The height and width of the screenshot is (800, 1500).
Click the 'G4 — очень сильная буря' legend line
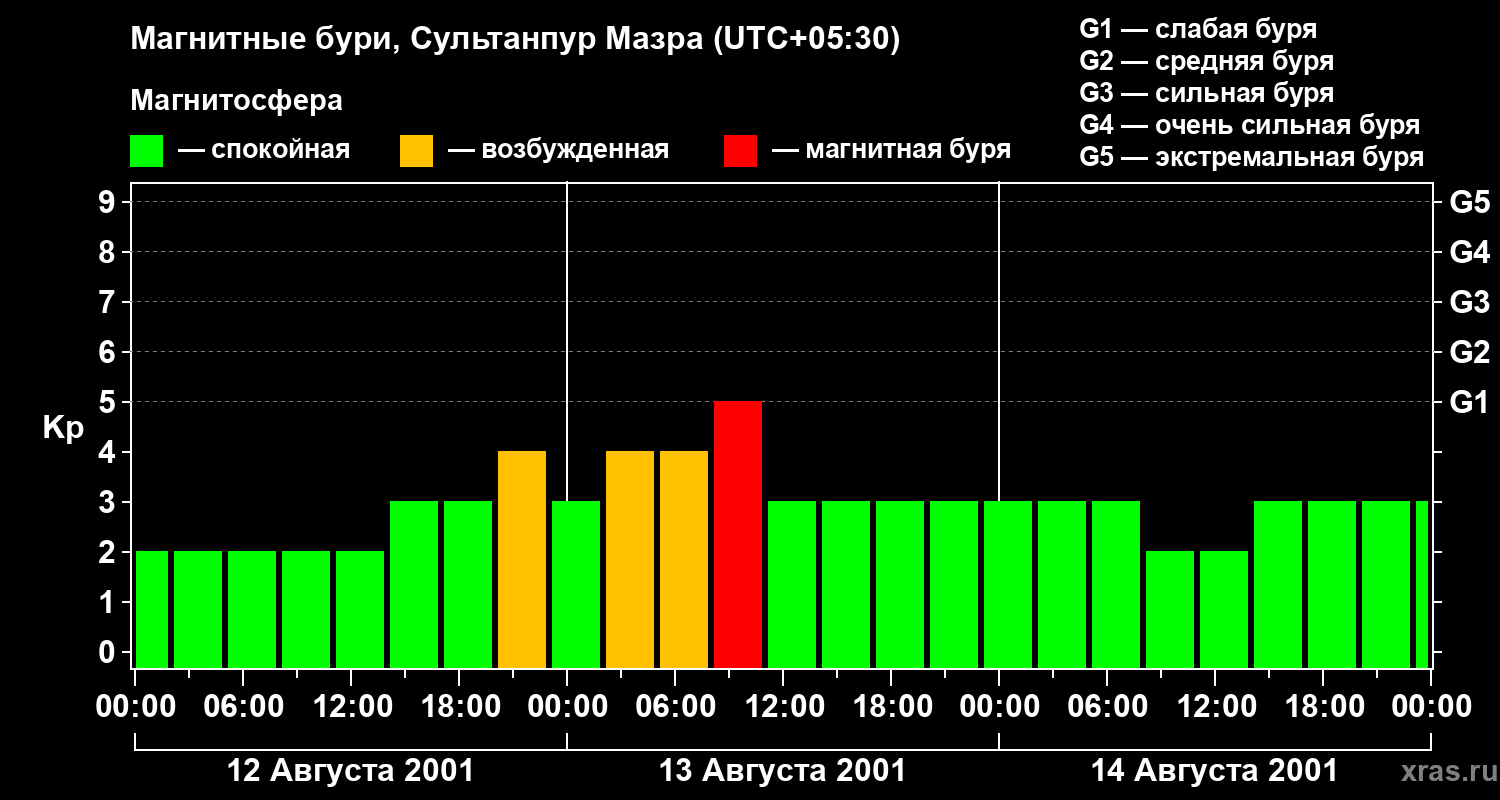pyautogui.click(x=1249, y=125)
